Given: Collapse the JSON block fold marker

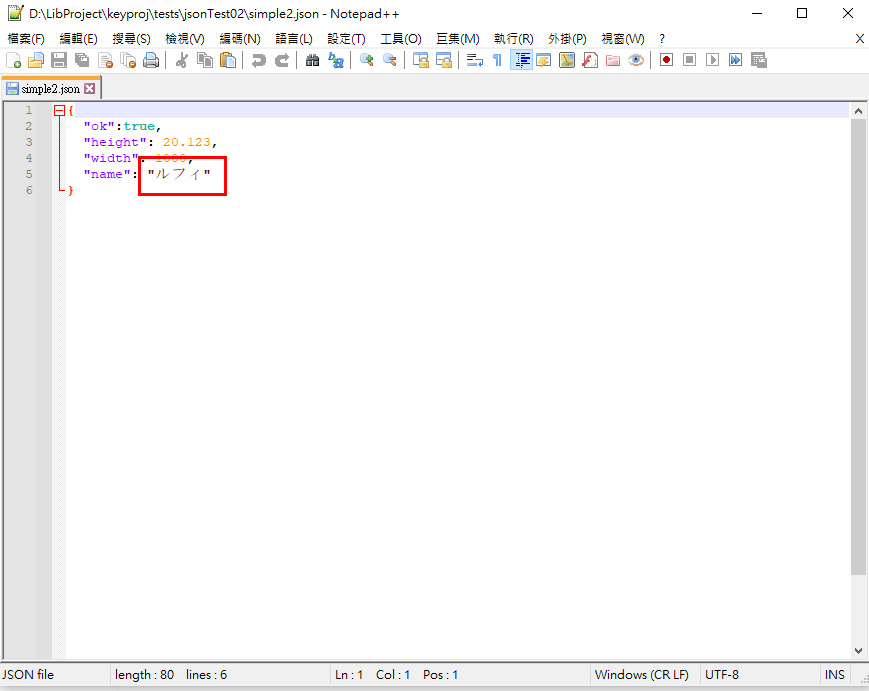Looking at the screenshot, I should coord(59,111).
